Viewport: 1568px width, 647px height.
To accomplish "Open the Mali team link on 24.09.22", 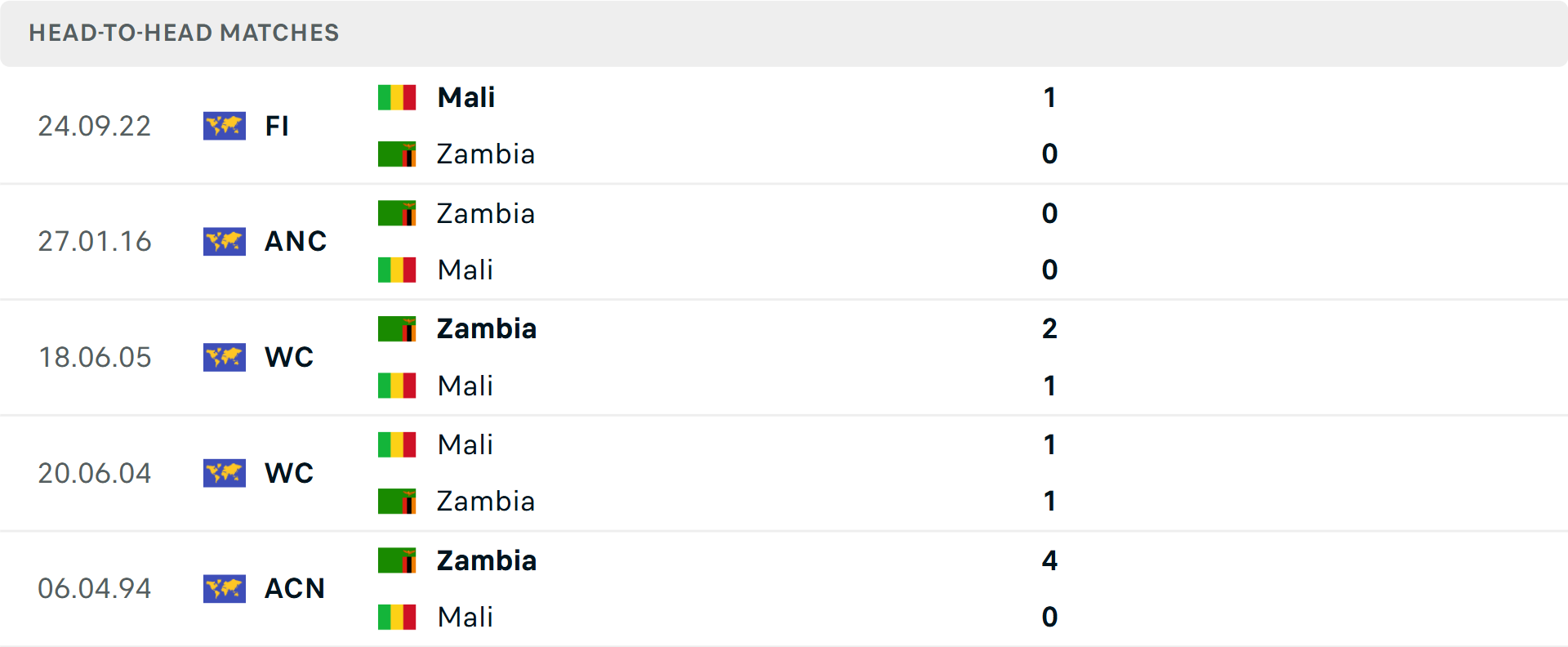I will pos(466,97).
